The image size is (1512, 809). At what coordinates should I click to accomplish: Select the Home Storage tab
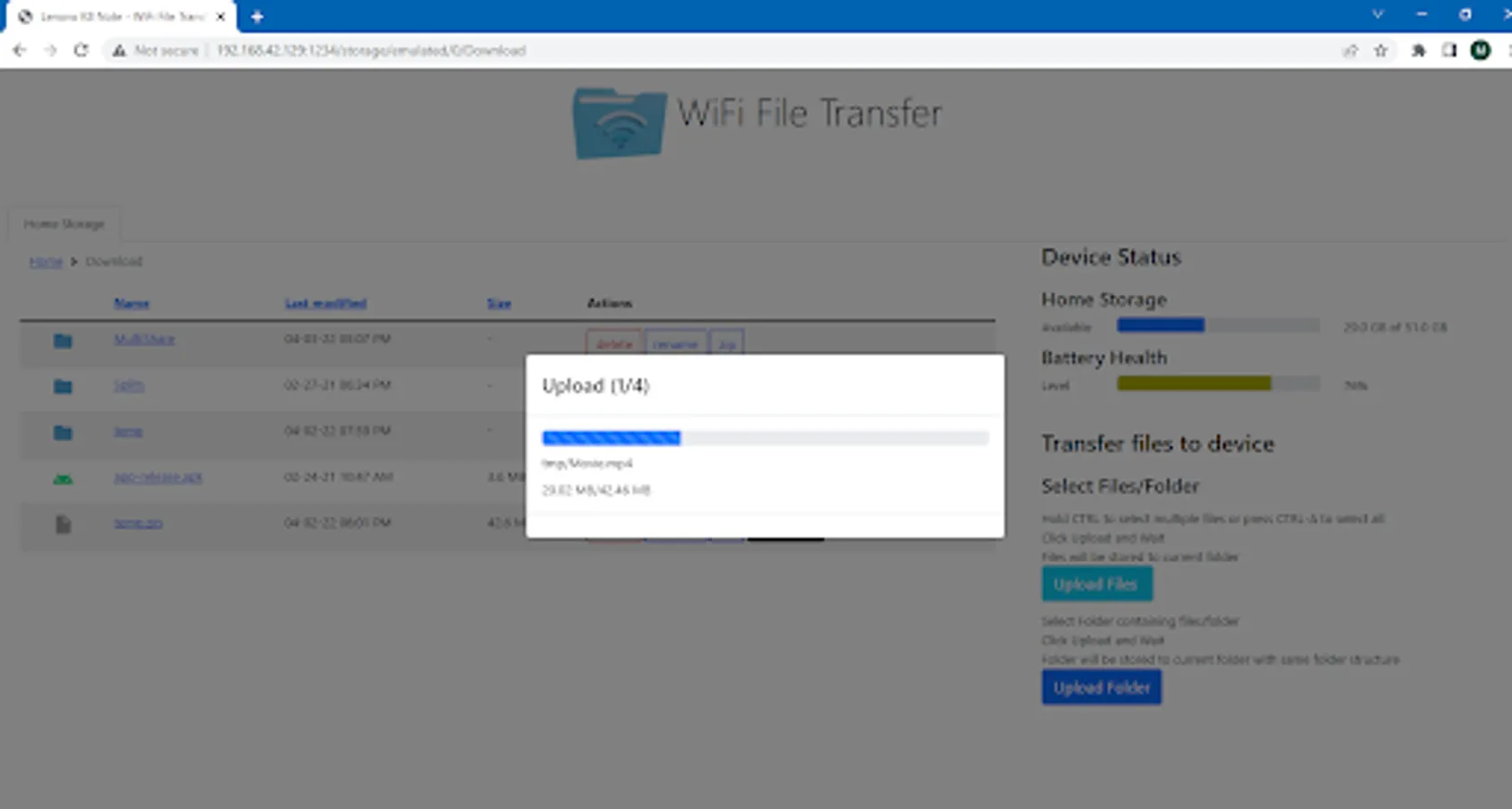pos(64,224)
